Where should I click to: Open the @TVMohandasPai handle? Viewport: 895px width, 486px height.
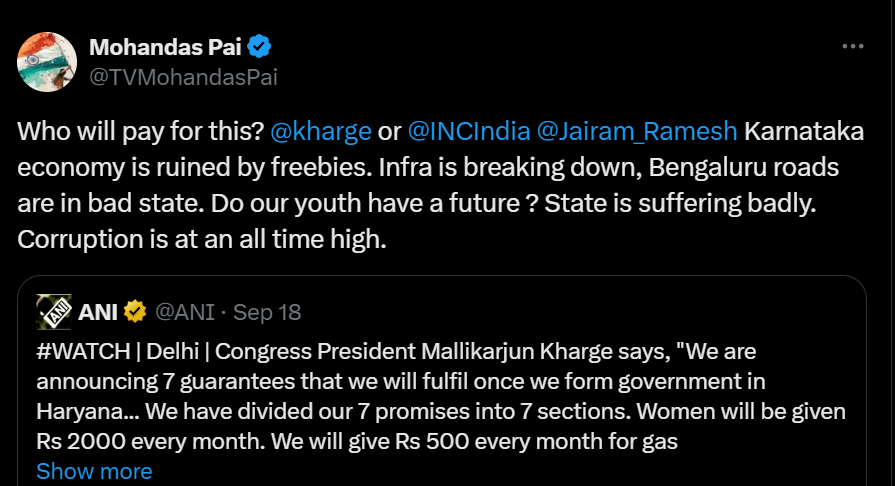(x=184, y=77)
